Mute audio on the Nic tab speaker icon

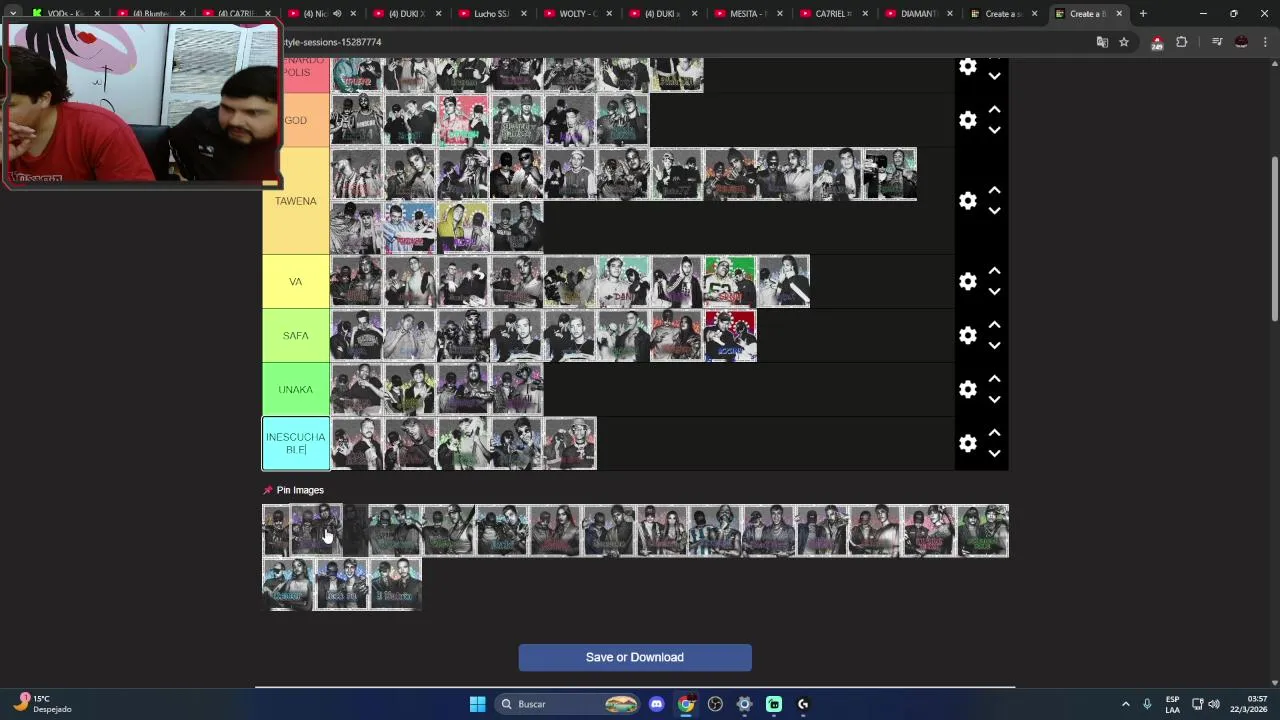336,14
